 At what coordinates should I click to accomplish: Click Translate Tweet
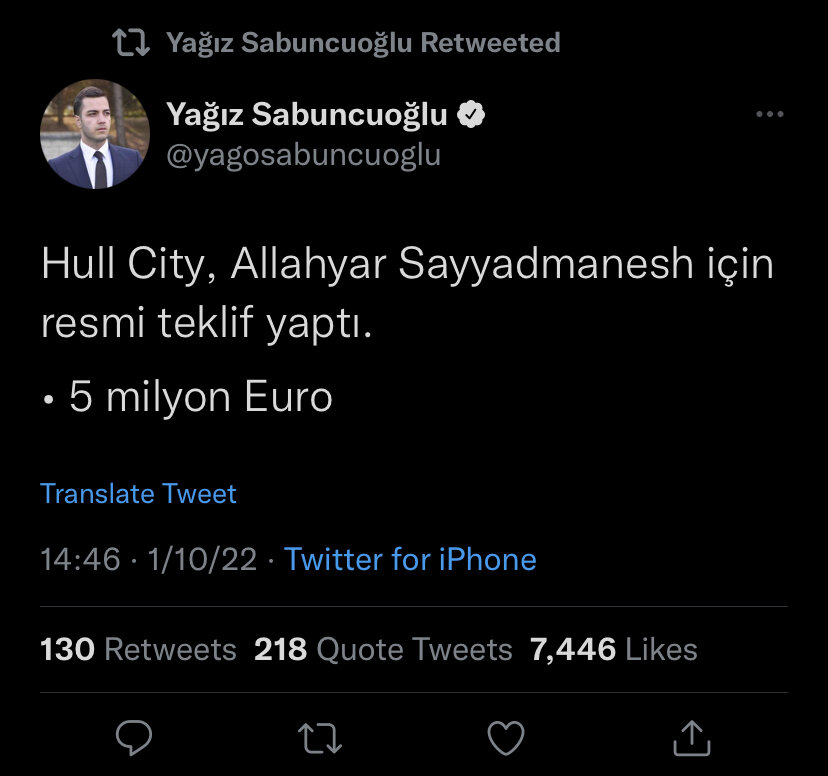pos(139,494)
